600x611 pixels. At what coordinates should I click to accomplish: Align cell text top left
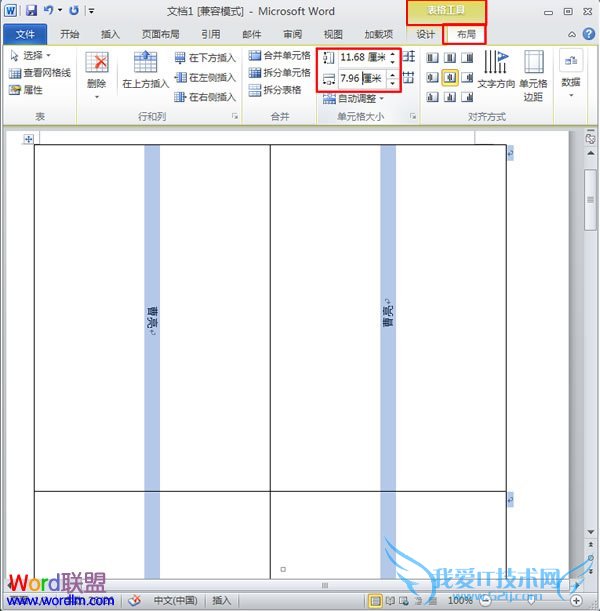[432, 58]
